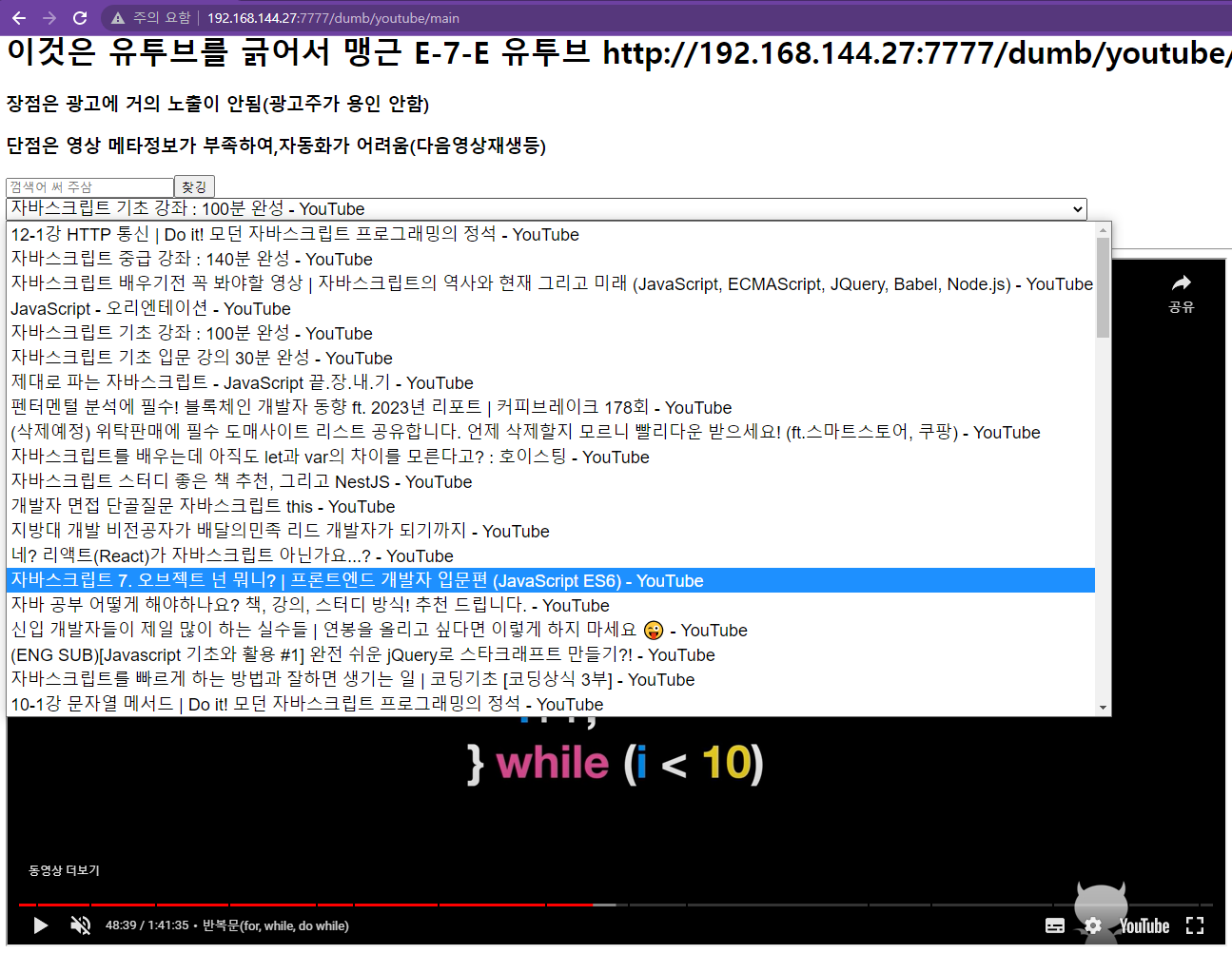This screenshot has width=1232, height=954.
Task: Select JavaScript - 오리엔테이션 option
Action: coord(551,309)
